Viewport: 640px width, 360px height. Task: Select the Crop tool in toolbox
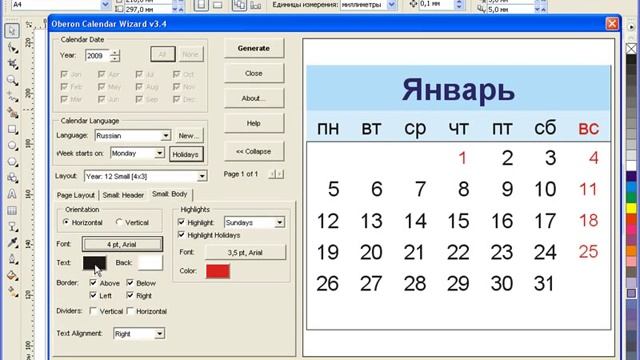click(12, 64)
